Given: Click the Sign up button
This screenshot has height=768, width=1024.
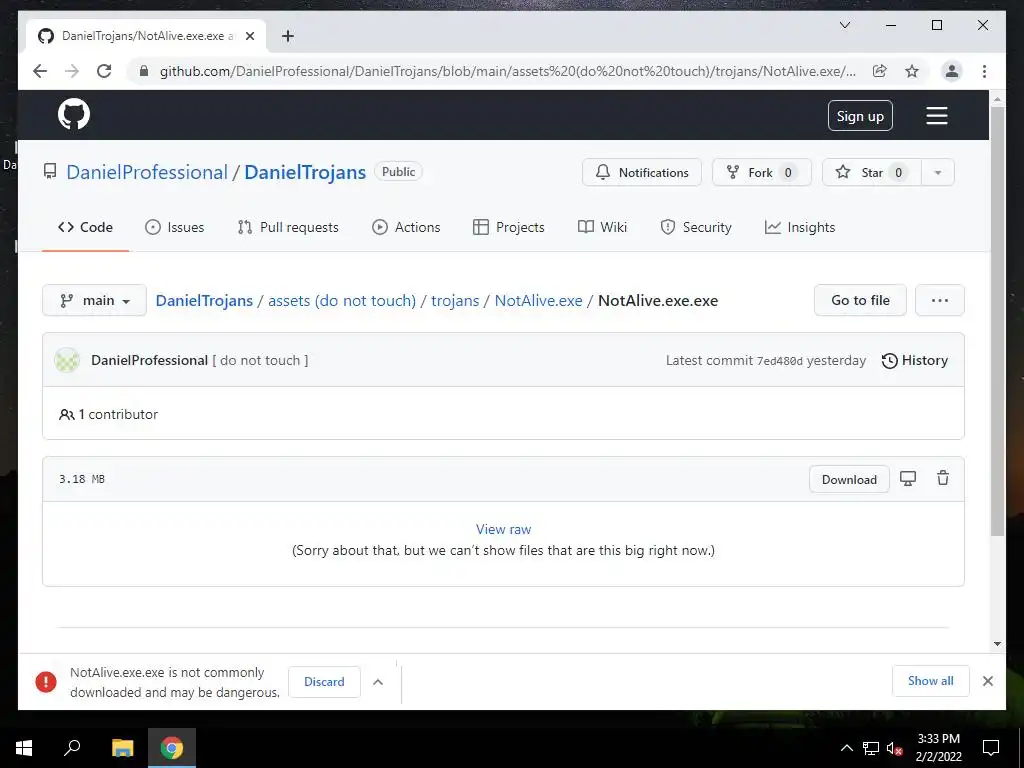Looking at the screenshot, I should (860, 116).
